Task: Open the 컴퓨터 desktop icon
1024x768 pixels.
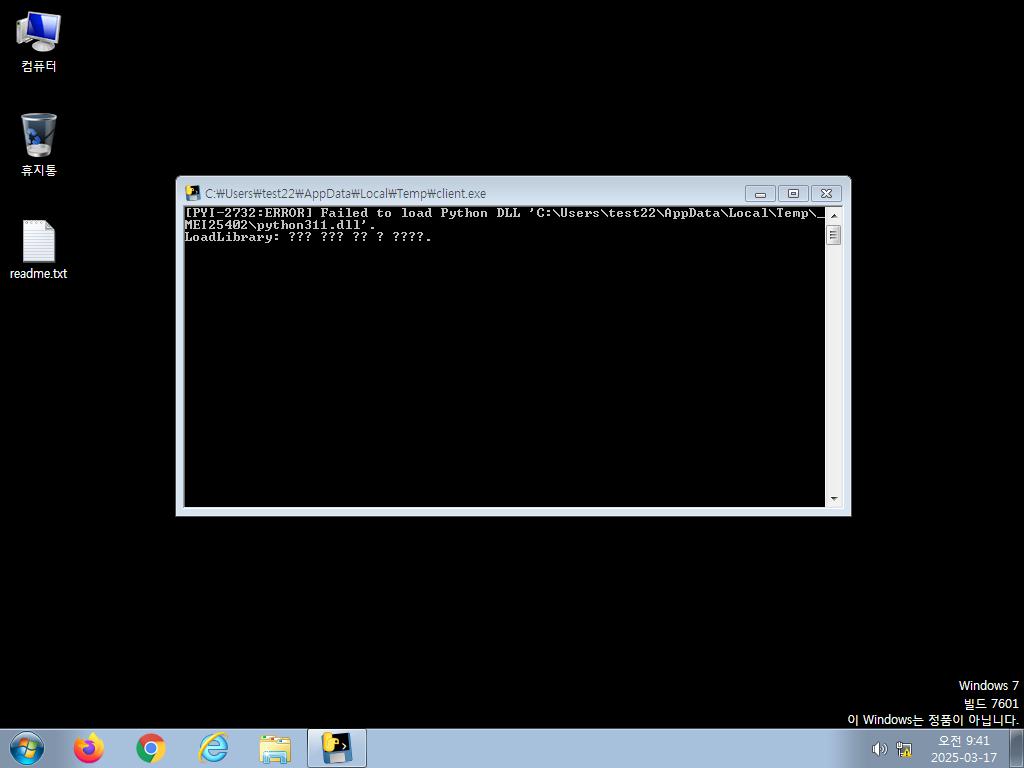Action: (39, 42)
